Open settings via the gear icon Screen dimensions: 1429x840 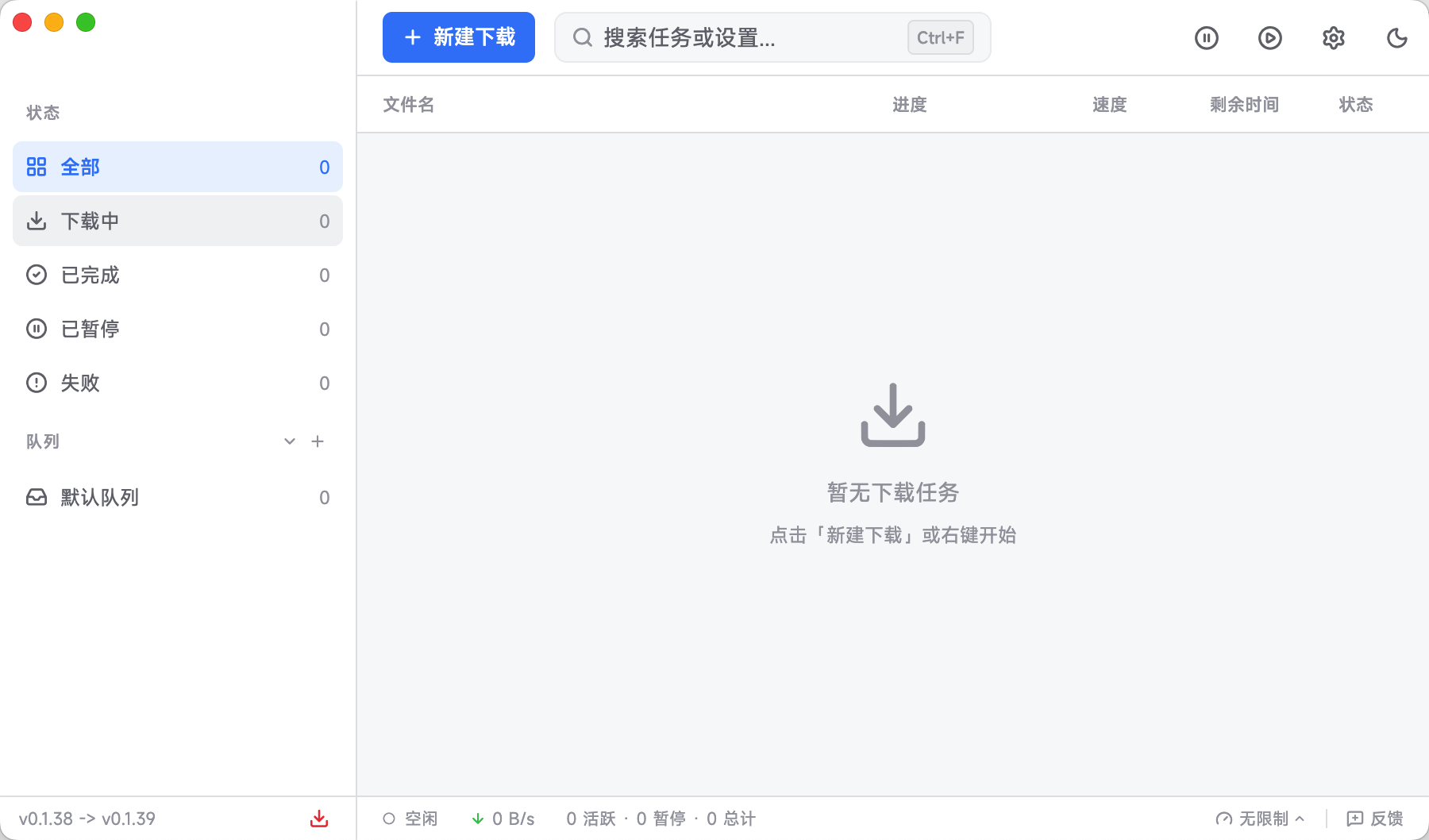click(x=1333, y=38)
